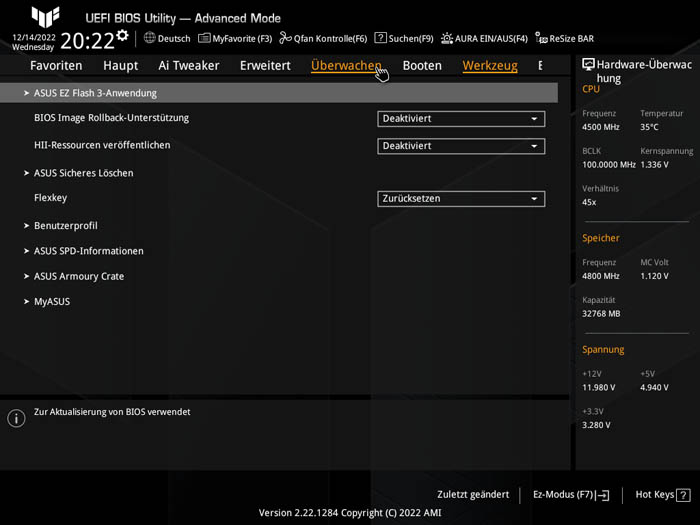Click HII-Ressourcen veröffentlichen label
Image resolution: width=700 pixels, height=525 pixels.
coord(102,145)
